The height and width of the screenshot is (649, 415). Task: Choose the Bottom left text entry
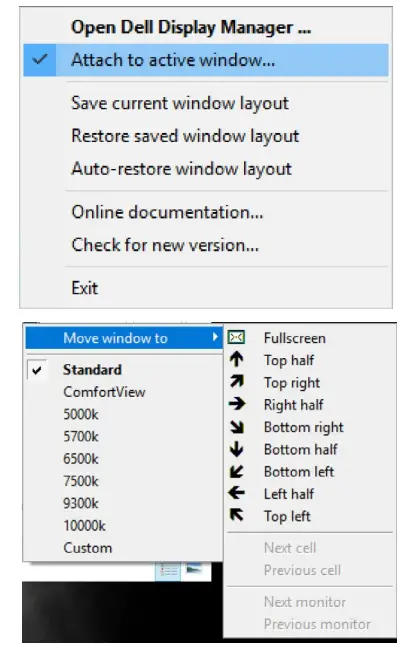coord(299,472)
